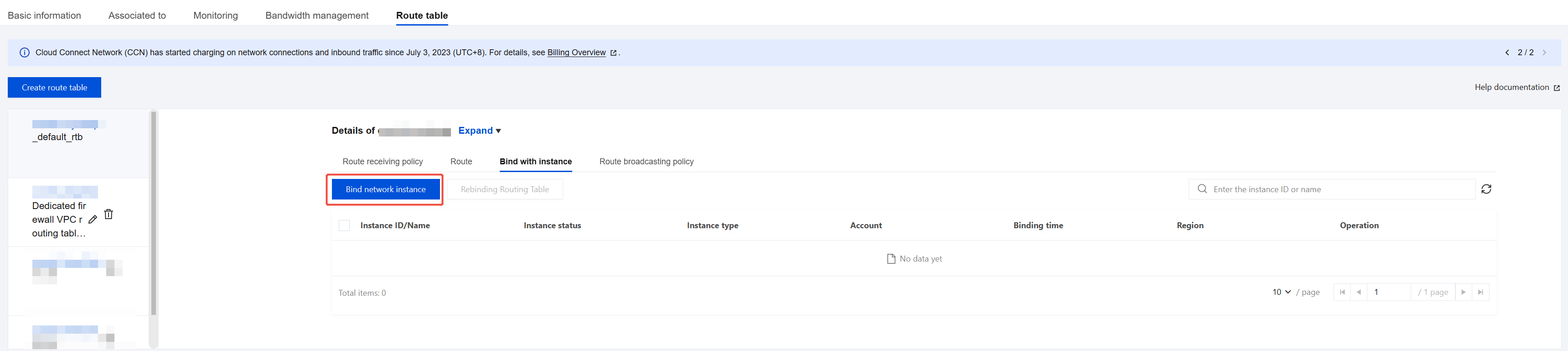The height and width of the screenshot is (351, 1568).
Task: Click the refresh icon beside instance search
Action: (x=1486, y=189)
